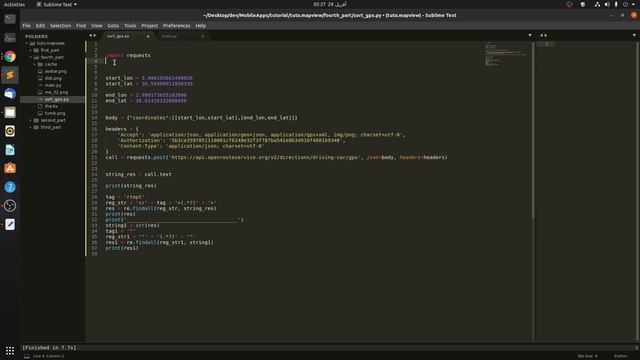The image size is (640, 360).
Task: Open Rhythmbox from the dock
Action: point(10,131)
